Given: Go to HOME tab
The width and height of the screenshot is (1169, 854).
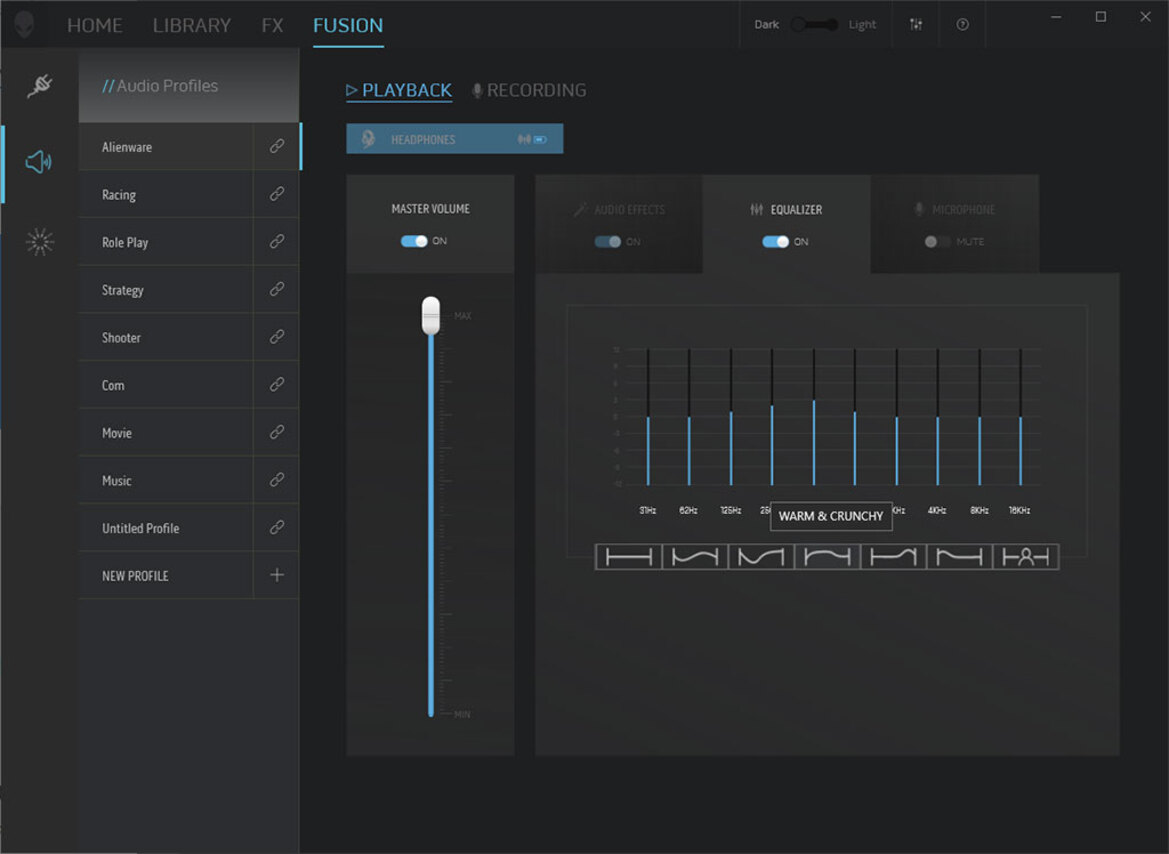Looking at the screenshot, I should pyautogui.click(x=95, y=25).
